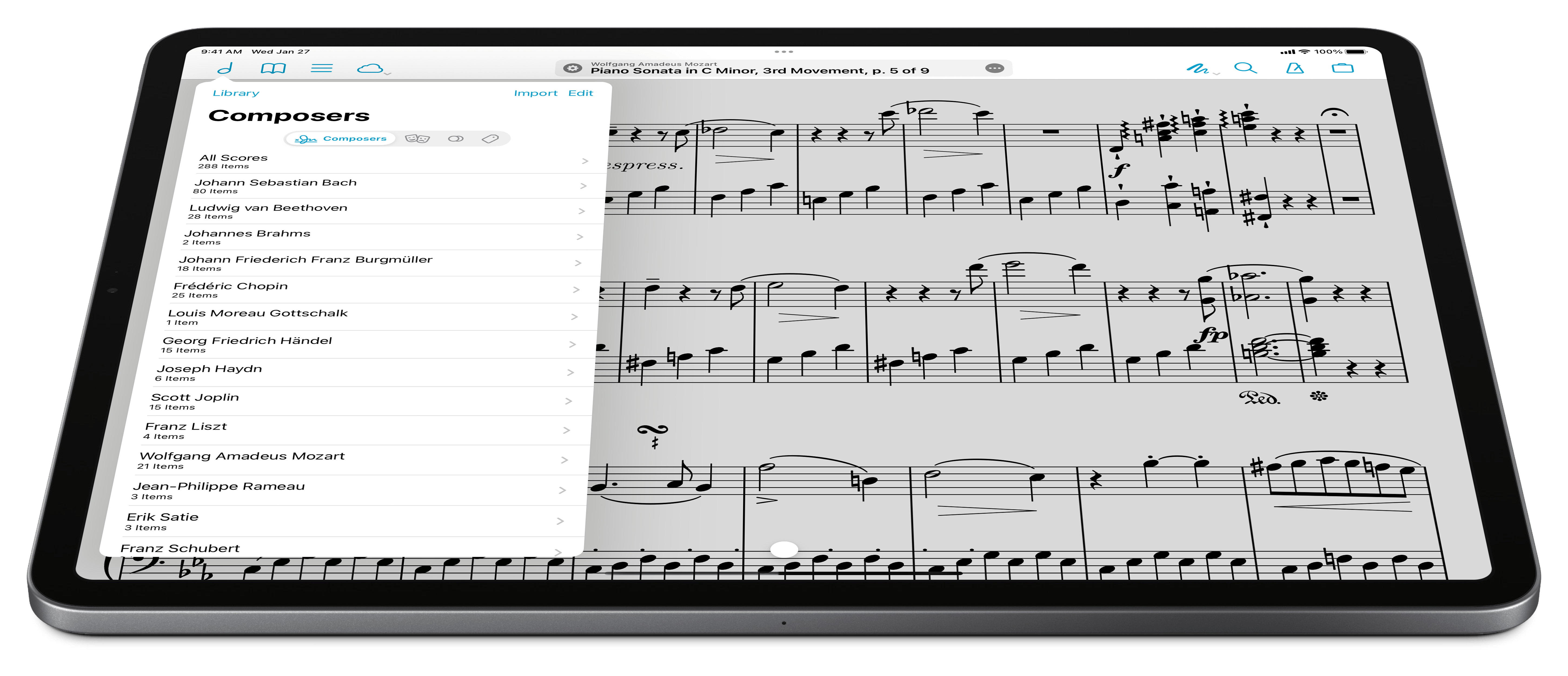Switch to the Genres masks tab
The width and height of the screenshot is (1568, 676).
pyautogui.click(x=418, y=139)
